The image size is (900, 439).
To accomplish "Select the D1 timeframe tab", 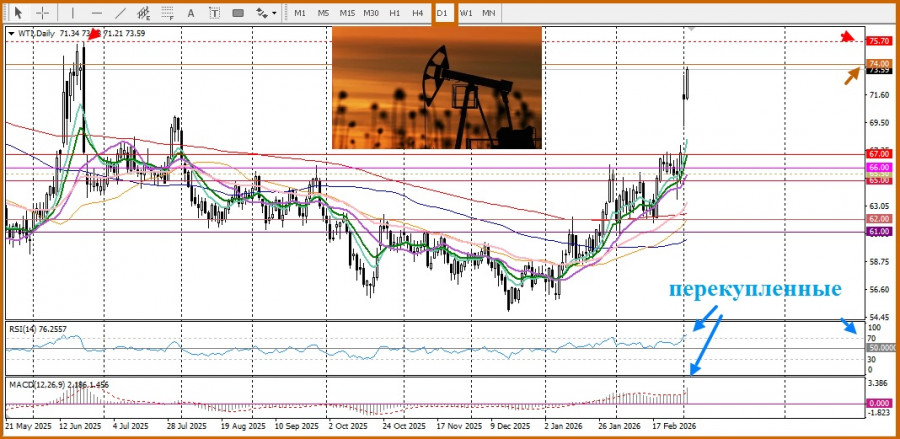I will (442, 13).
